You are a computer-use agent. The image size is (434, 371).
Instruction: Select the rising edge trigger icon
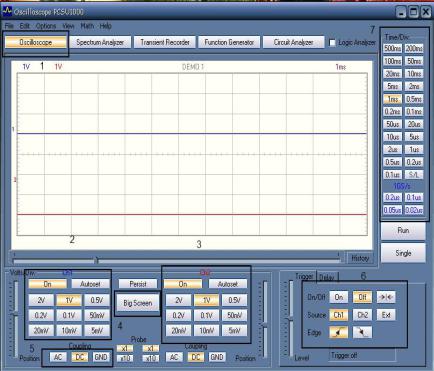[338, 332]
